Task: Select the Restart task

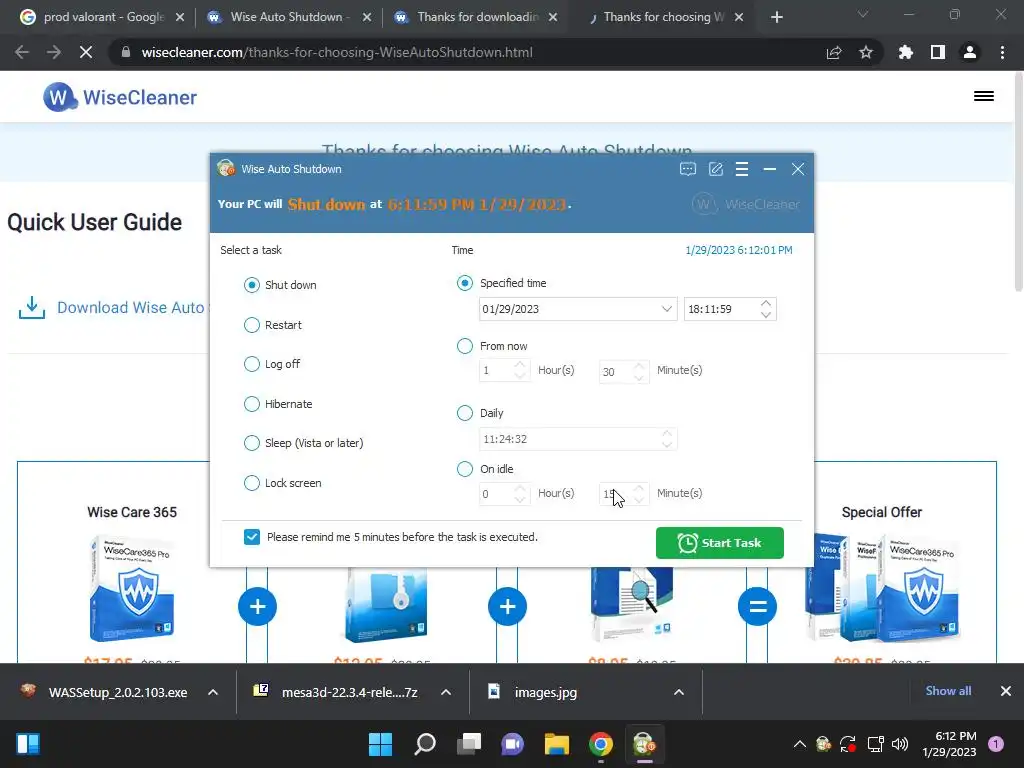Action: (252, 325)
